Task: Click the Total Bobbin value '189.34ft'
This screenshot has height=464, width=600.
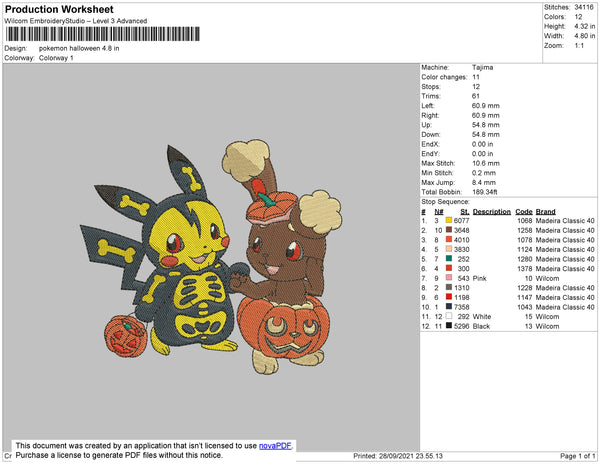Action: point(484,192)
